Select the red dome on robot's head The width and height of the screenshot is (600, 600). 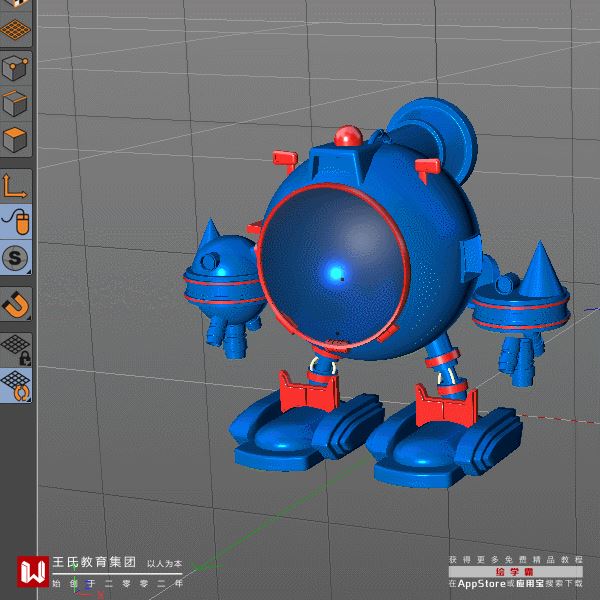click(x=348, y=136)
